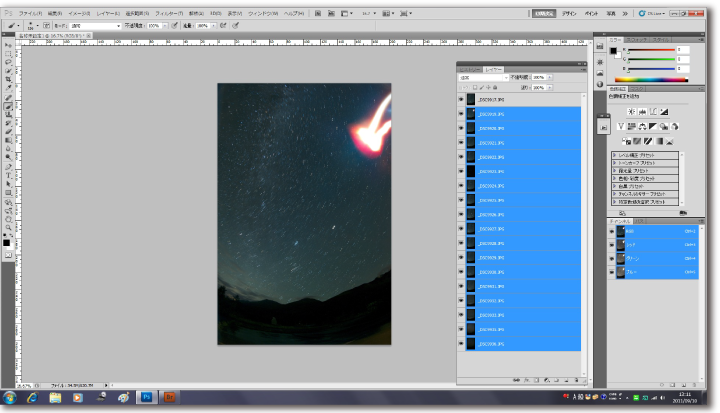720x413 pixels.
Task: Select the Move tool in the toolbox
Action: click(8, 46)
